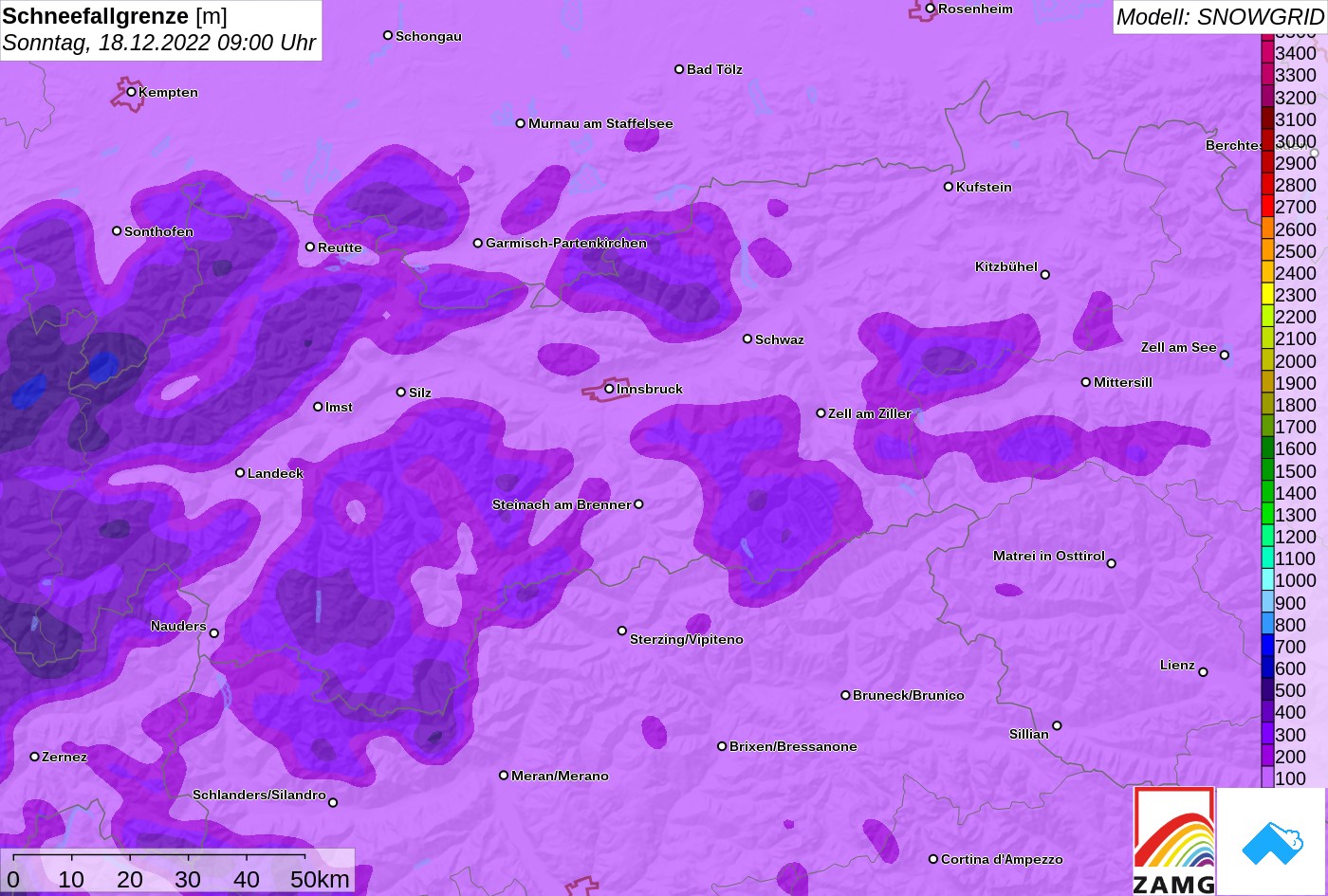This screenshot has width=1328, height=896.
Task: Click the Sonthofen marker dot
Action: (117, 230)
